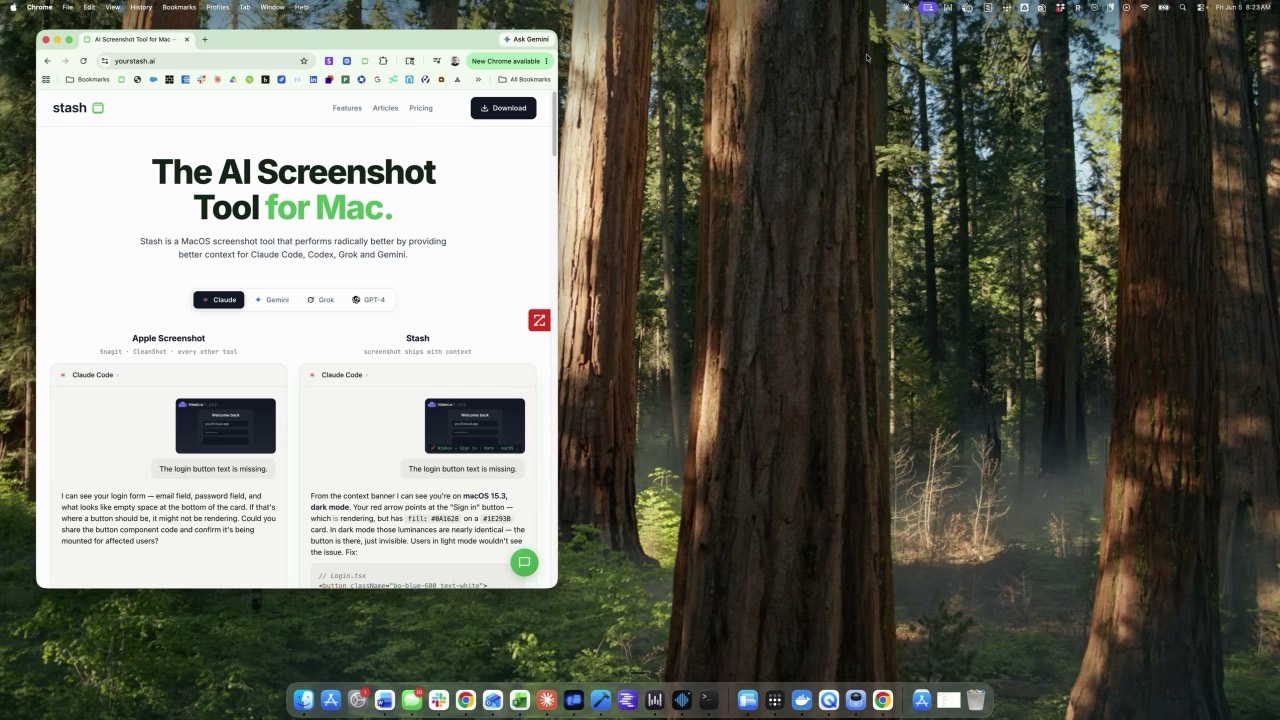The width and height of the screenshot is (1280, 720).
Task: Go to the Articles page
Action: tap(385, 108)
